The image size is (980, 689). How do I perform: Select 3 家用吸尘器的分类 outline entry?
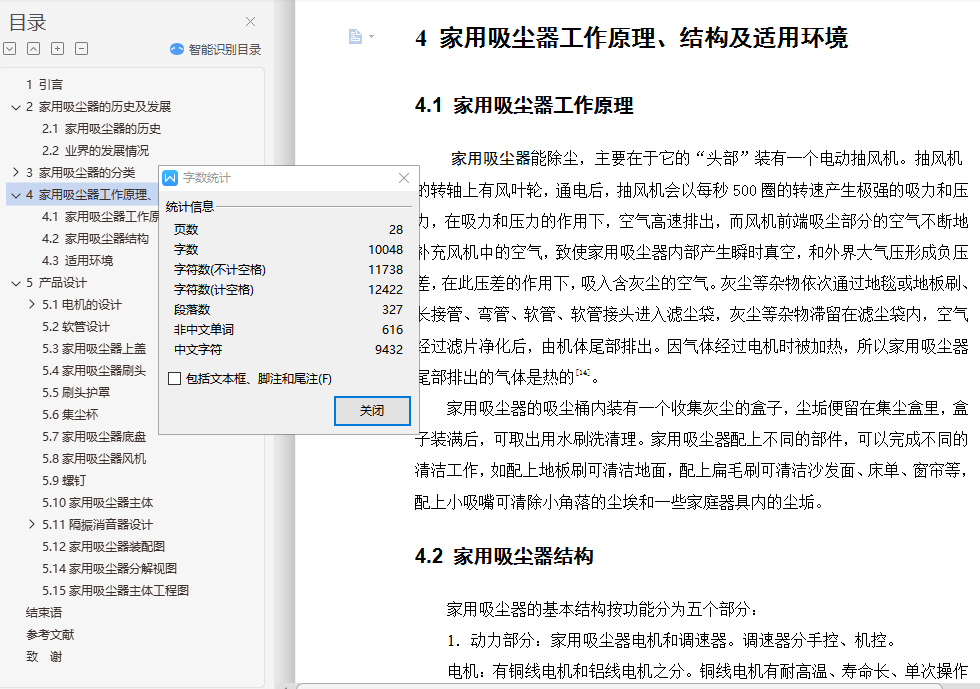(x=81, y=173)
